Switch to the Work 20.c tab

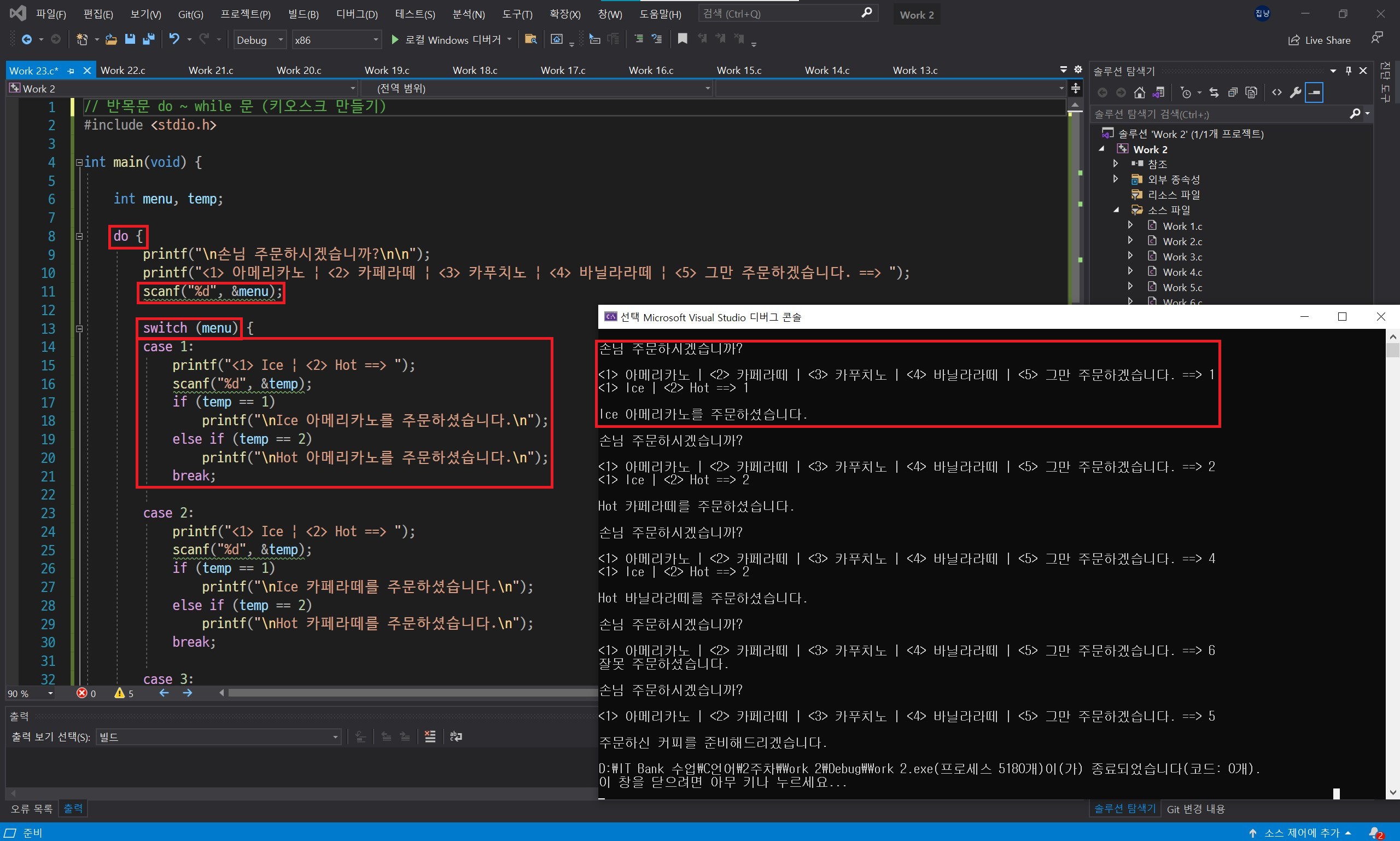coord(299,70)
